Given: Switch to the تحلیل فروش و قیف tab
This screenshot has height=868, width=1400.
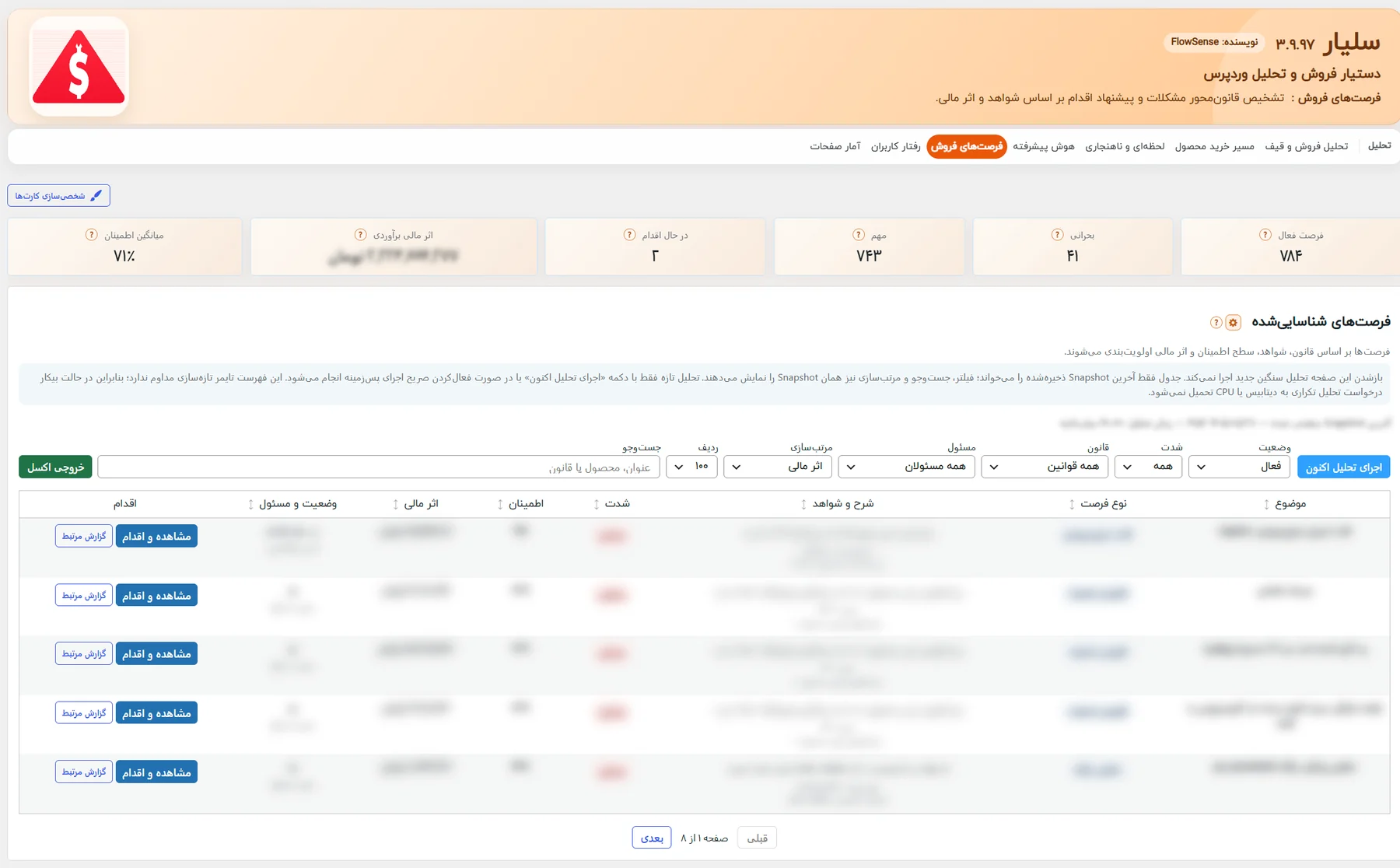Looking at the screenshot, I should tap(1306, 146).
